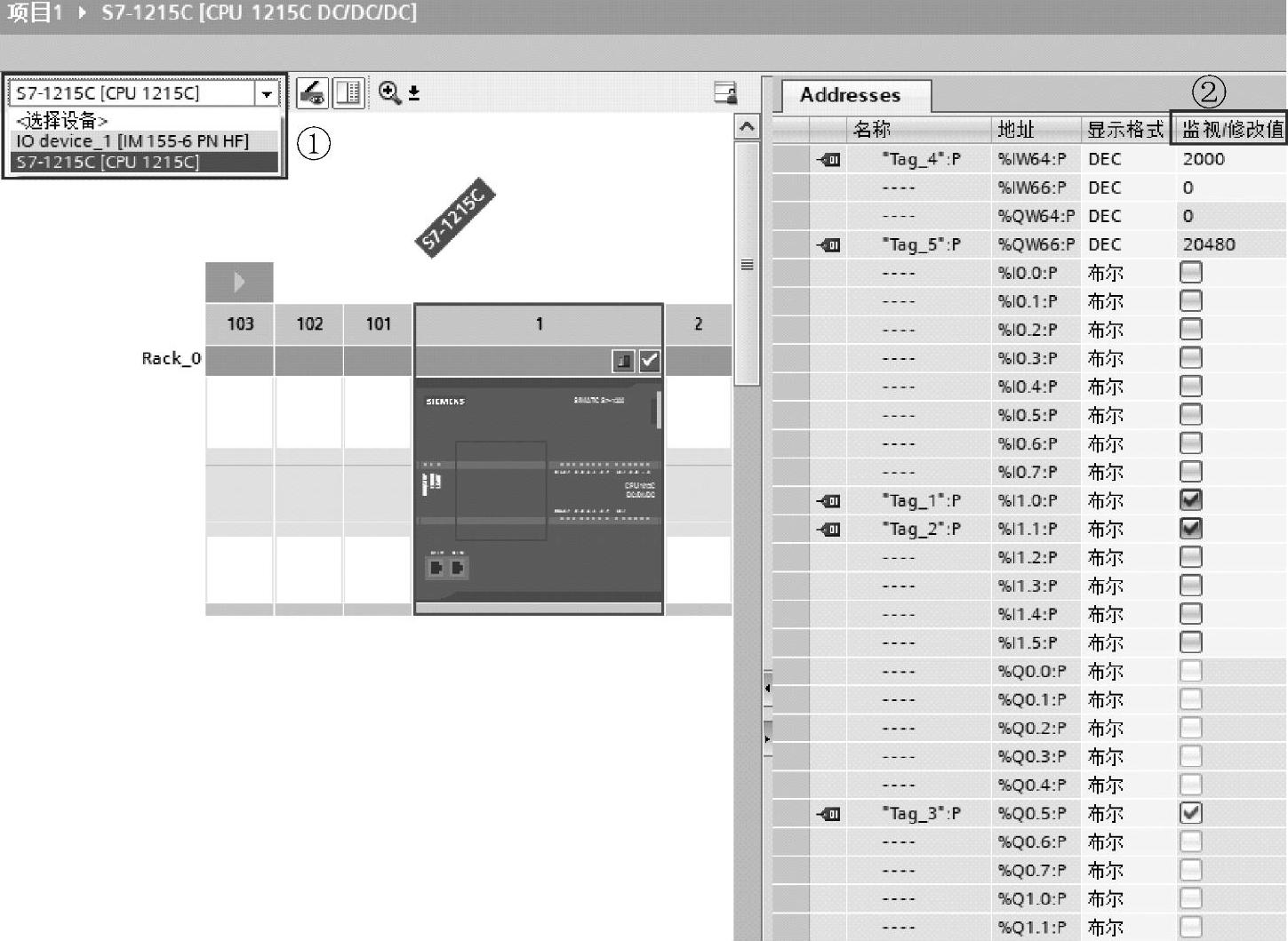Click the tag icon beside "Tag_2":P
1288x941 pixels.
pos(828,530)
